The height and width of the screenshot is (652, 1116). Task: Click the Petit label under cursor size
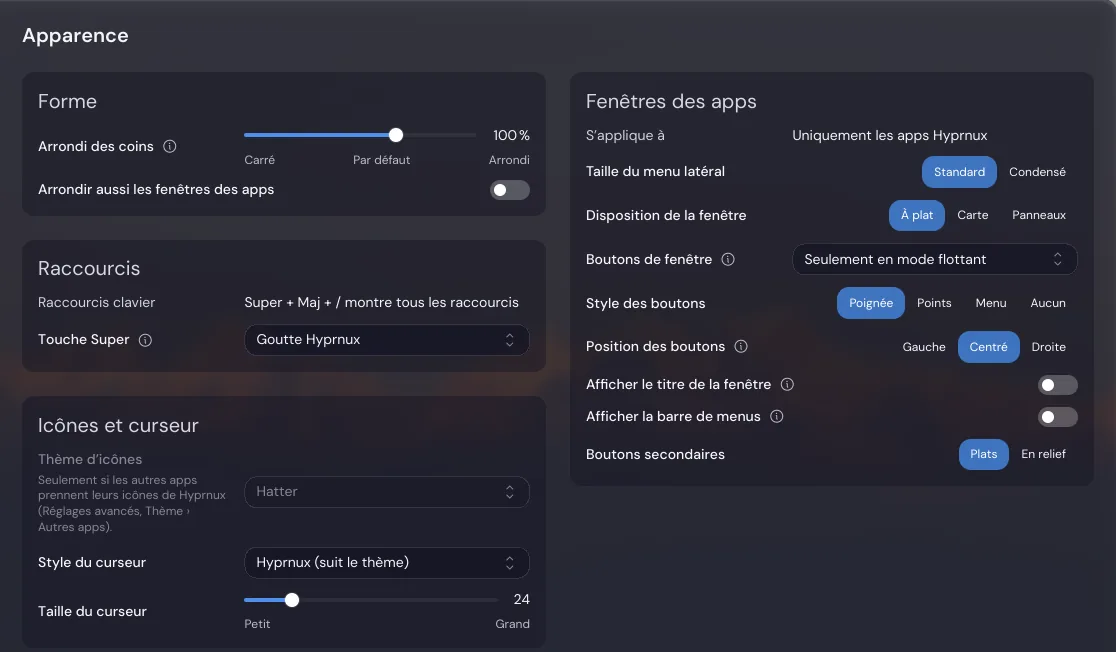click(257, 624)
